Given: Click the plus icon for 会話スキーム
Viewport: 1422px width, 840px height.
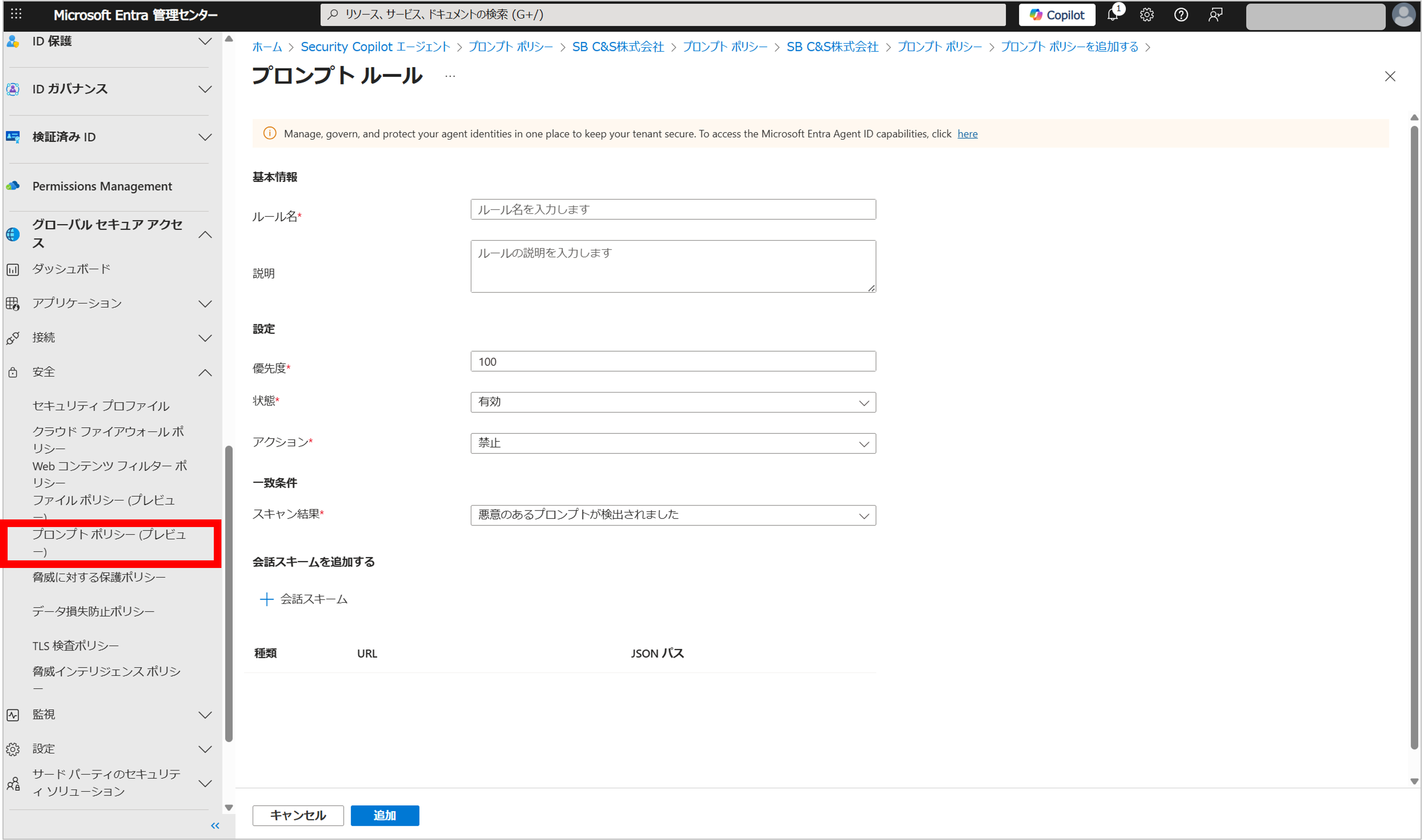Looking at the screenshot, I should click(266, 599).
